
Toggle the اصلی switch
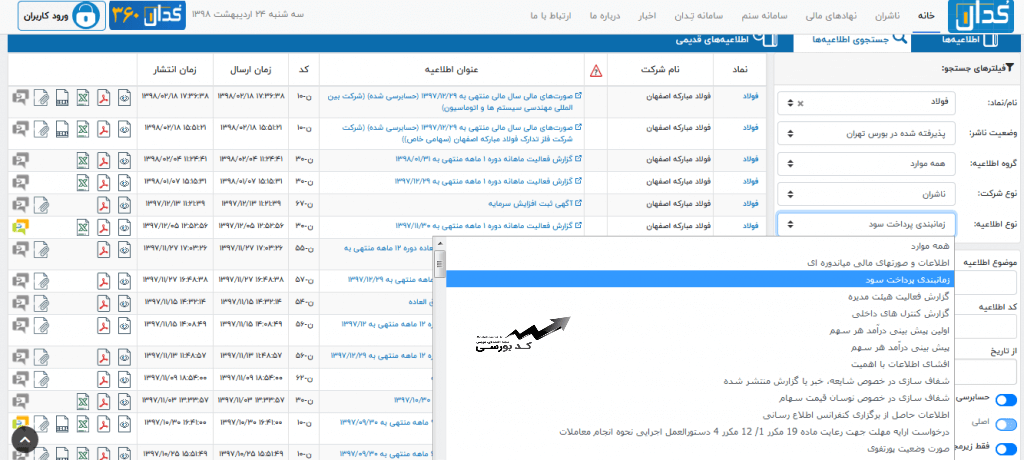pos(1006,424)
